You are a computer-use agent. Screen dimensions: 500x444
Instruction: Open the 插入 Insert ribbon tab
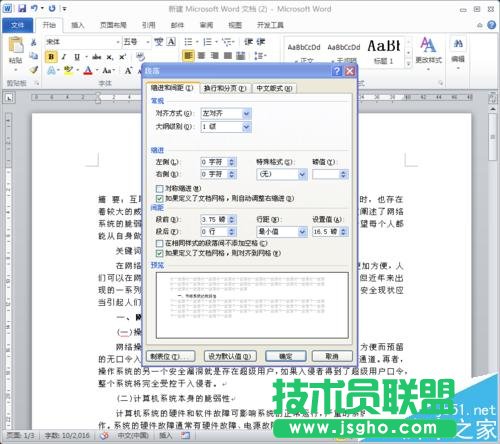pyautogui.click(x=78, y=25)
